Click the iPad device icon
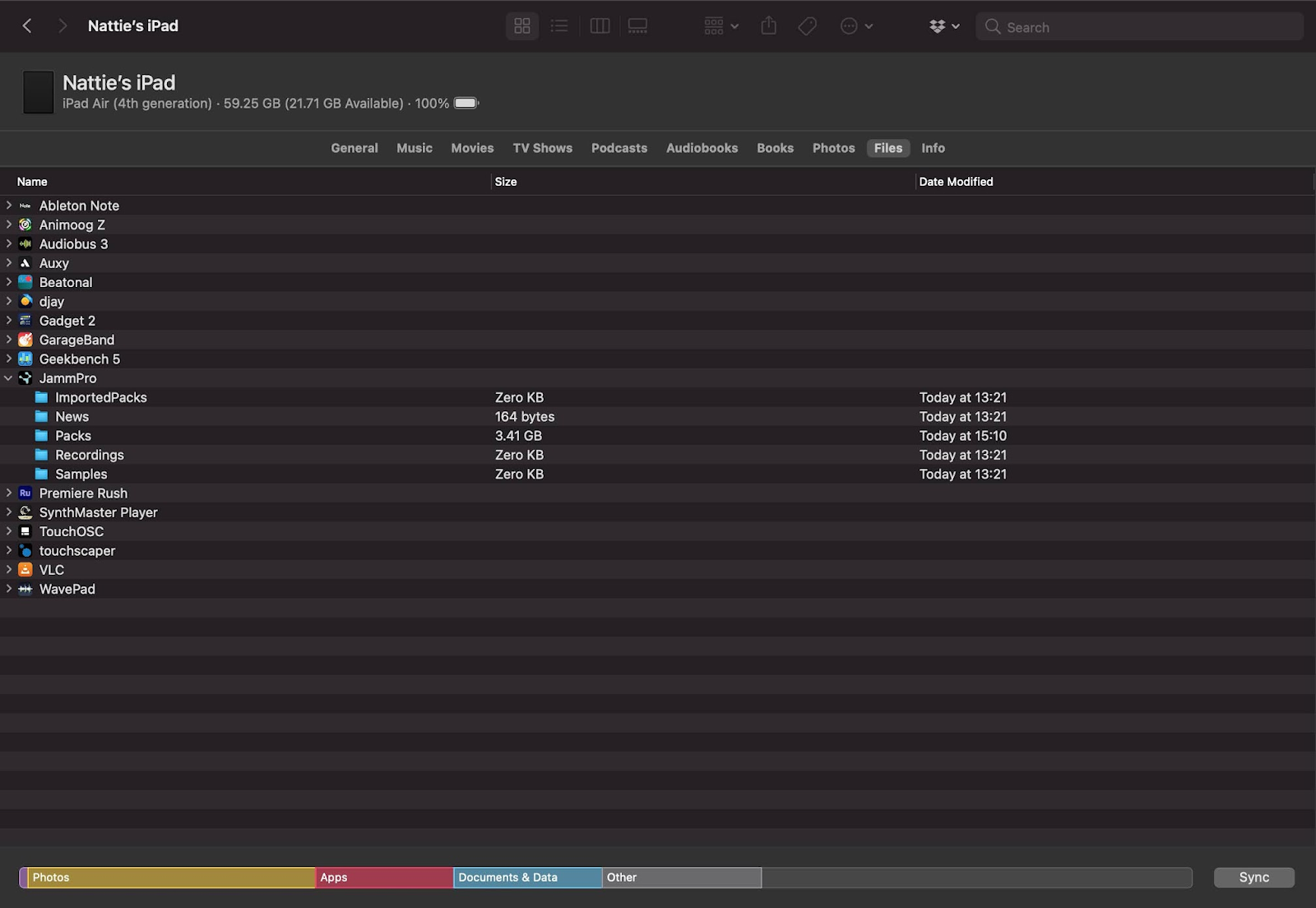The height and width of the screenshot is (908, 1316). coord(38,92)
